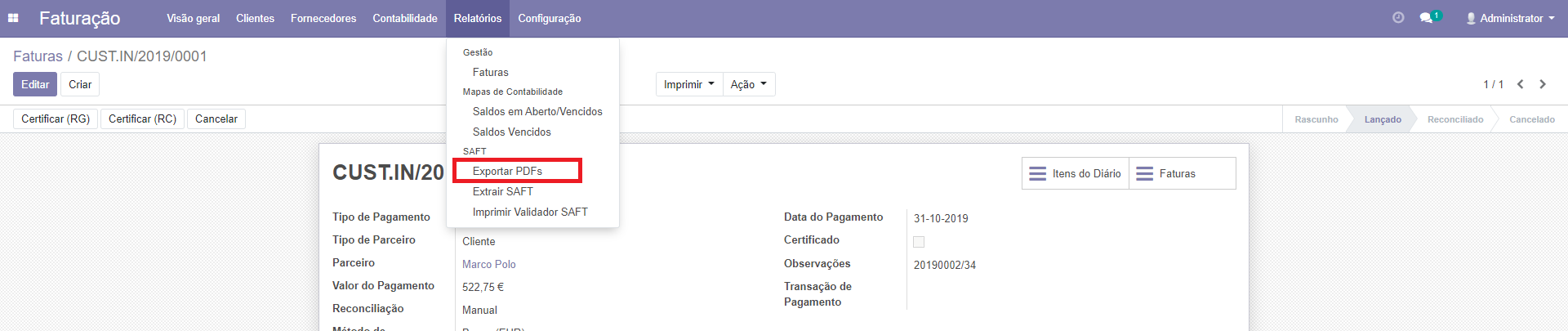Toggle the Certificado checkbox

tap(919, 242)
